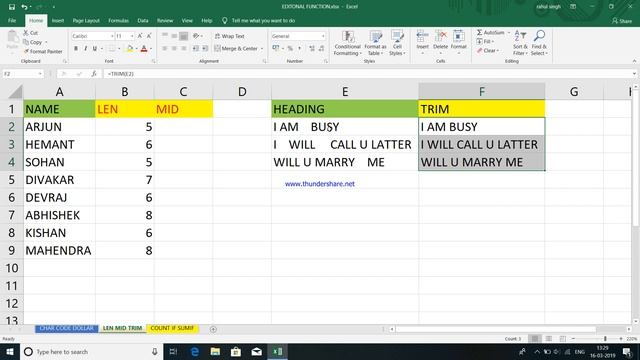The width and height of the screenshot is (640, 360).
Task: Undo the last action
Action: click(24, 7)
